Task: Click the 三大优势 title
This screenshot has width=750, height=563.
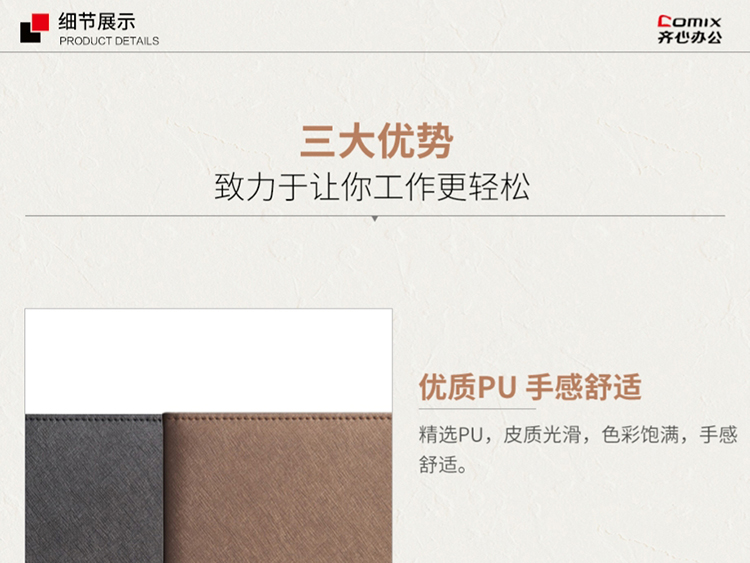Action: [x=376, y=141]
